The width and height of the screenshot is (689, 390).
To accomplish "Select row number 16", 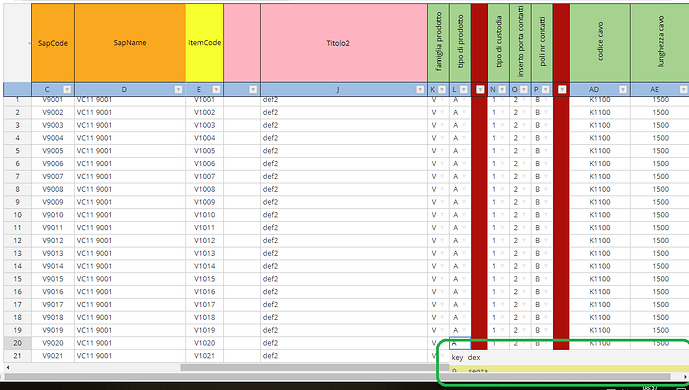I will (18, 292).
